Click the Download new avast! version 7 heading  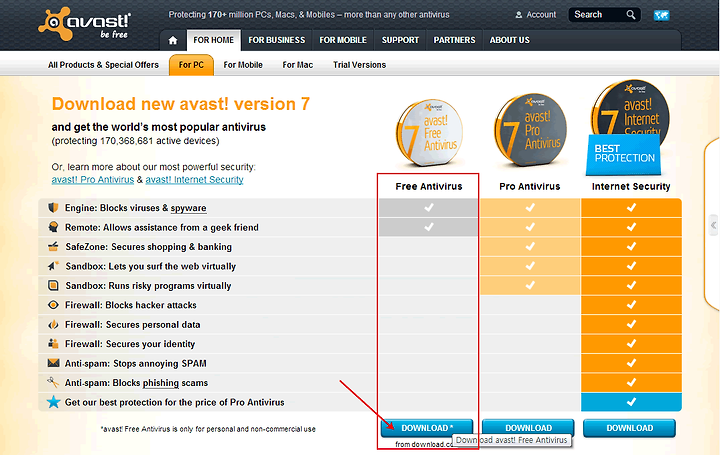click(180, 104)
